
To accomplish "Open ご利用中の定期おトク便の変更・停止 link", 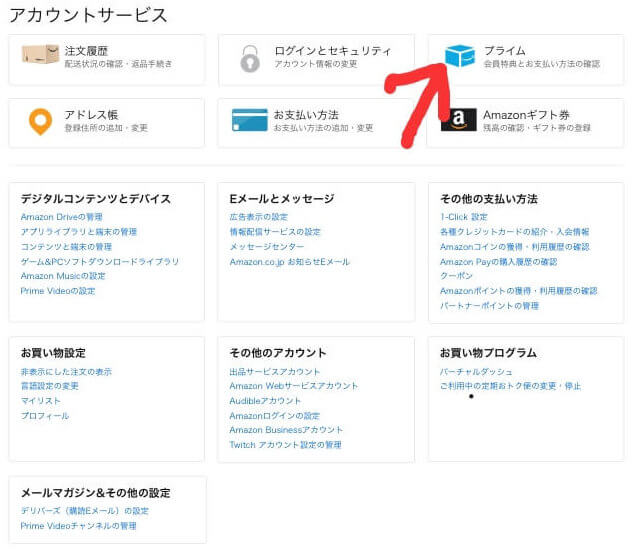I will tap(511, 386).
